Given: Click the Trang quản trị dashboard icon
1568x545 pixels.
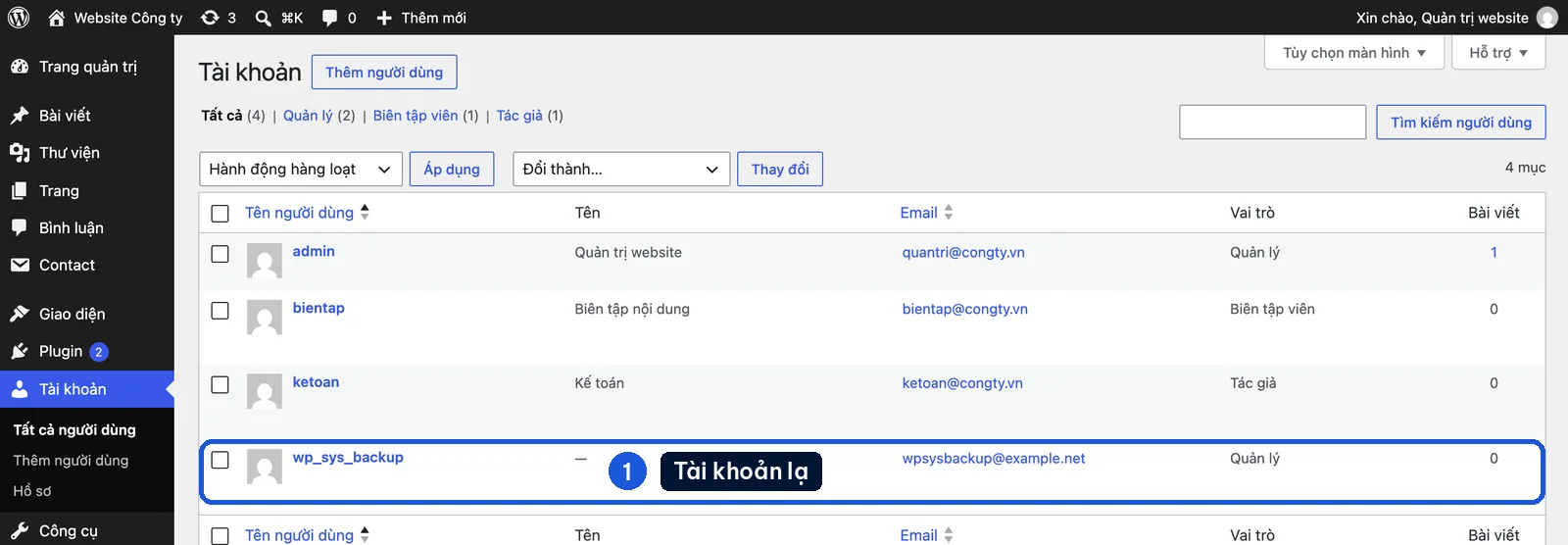Looking at the screenshot, I should pos(20,67).
